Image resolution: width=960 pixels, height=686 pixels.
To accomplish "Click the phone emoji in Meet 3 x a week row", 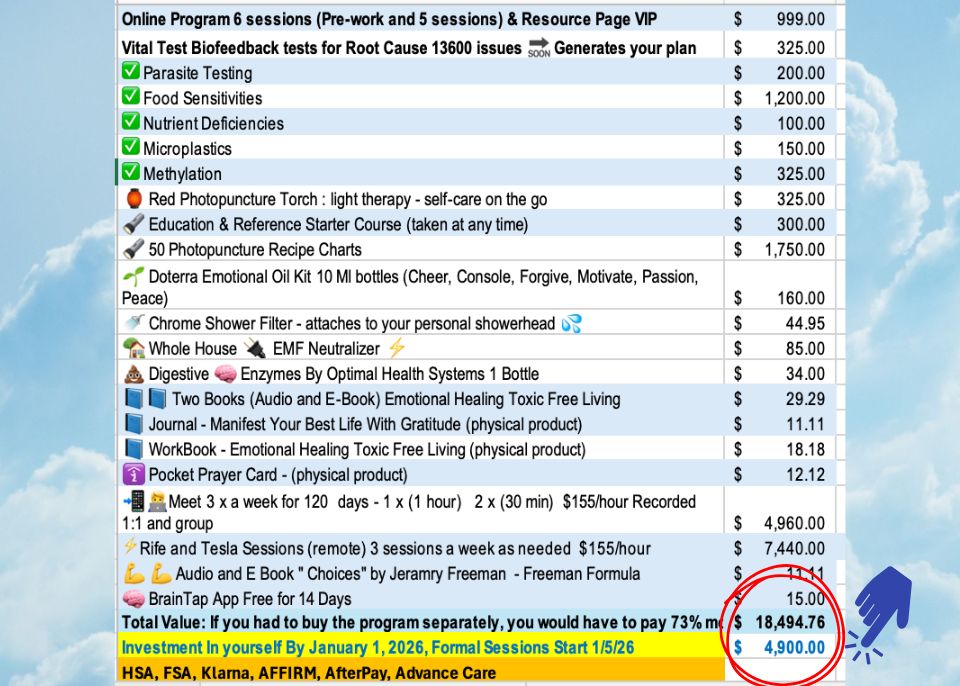I will [x=134, y=501].
